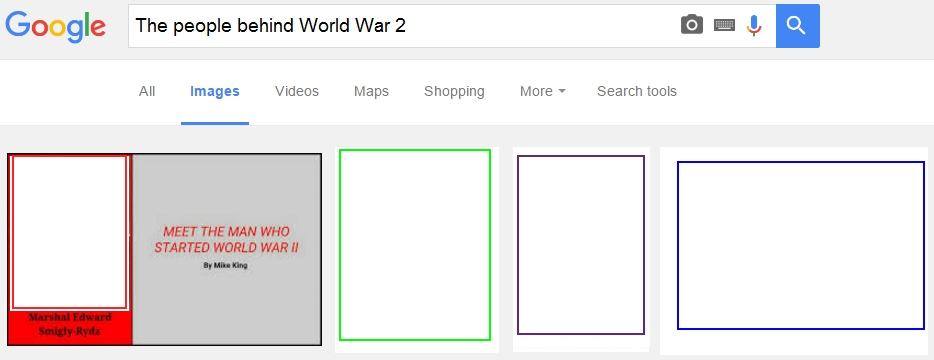The width and height of the screenshot is (934, 360).
Task: Open Search tools options
Action: [x=637, y=91]
